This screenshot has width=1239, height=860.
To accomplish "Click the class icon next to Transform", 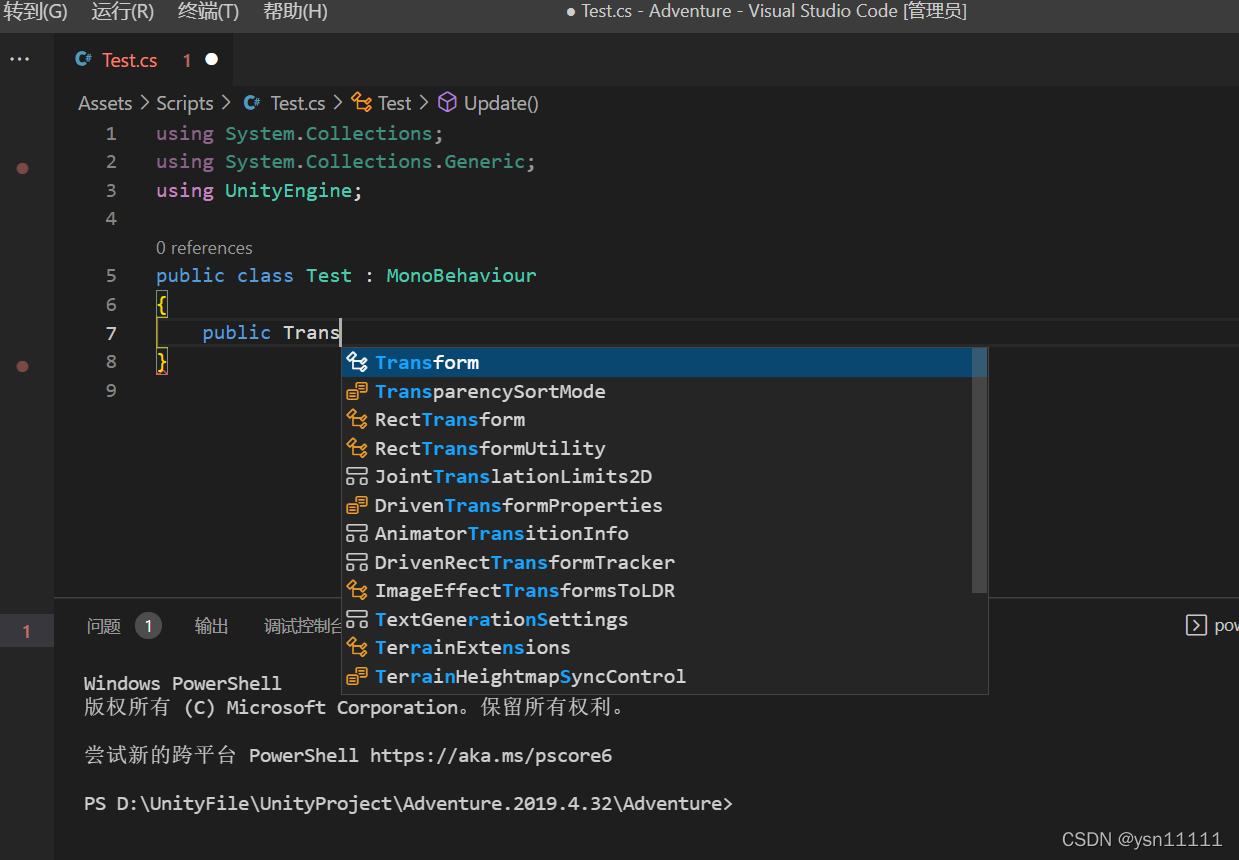I will [357, 362].
